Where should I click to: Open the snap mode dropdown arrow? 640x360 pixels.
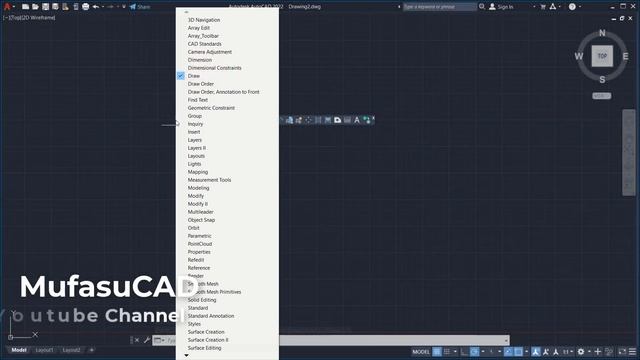click(455, 351)
